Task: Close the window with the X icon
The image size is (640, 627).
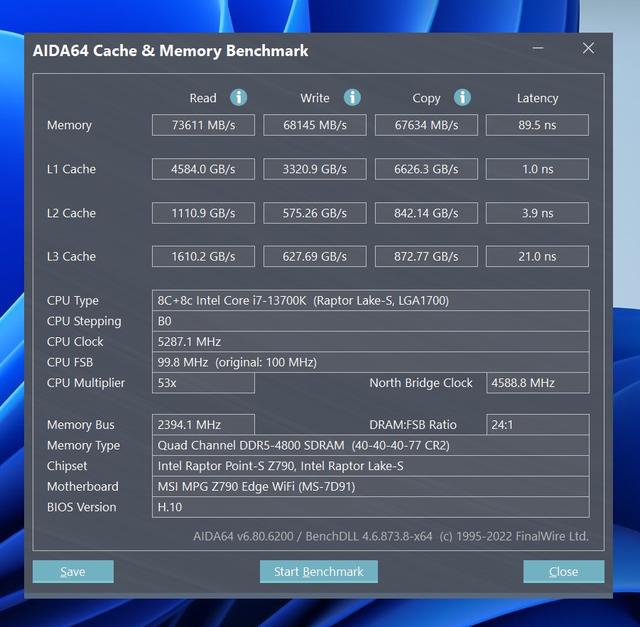Action: [588, 48]
